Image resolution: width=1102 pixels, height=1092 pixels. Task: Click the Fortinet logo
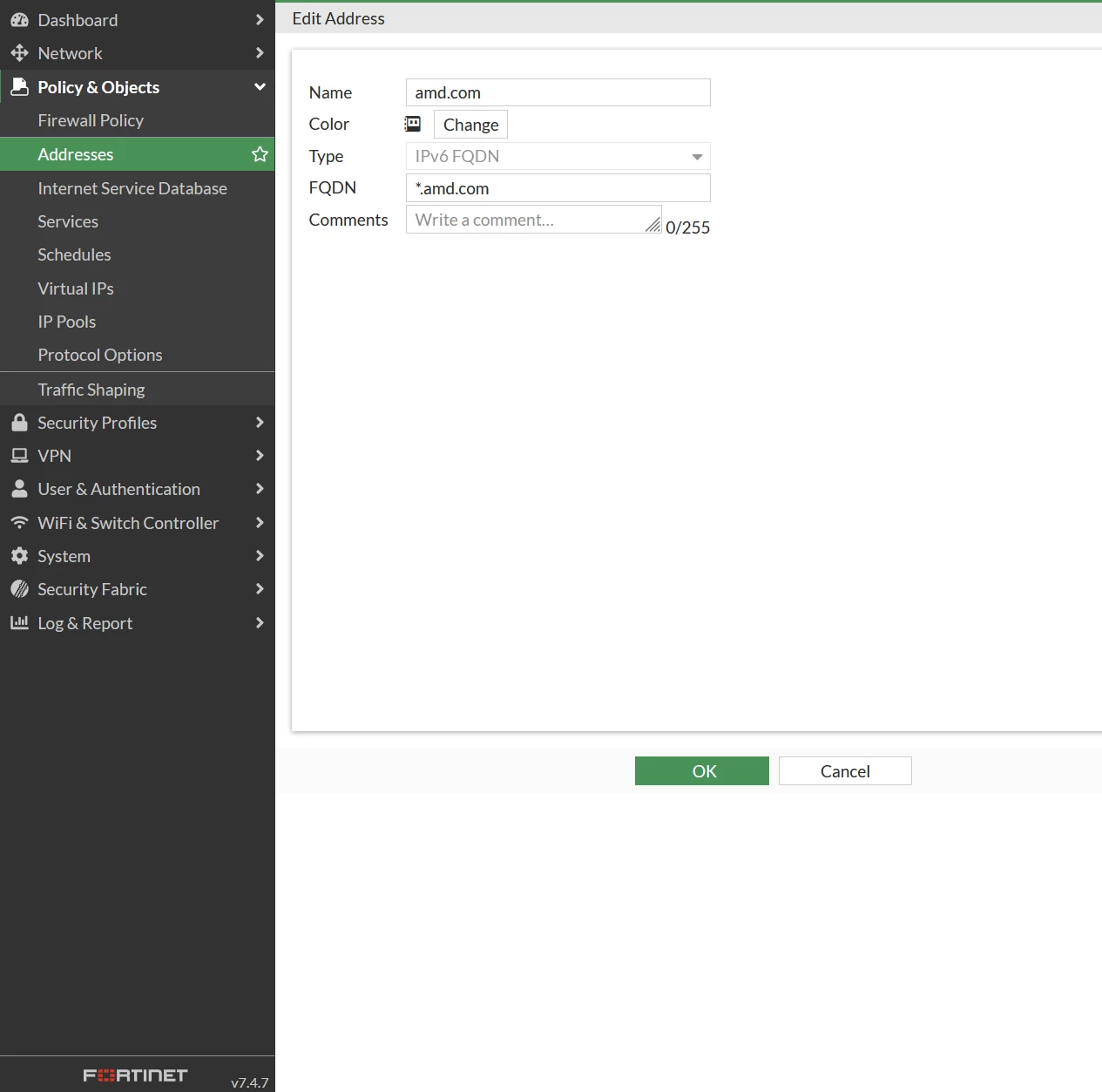coord(135,1075)
